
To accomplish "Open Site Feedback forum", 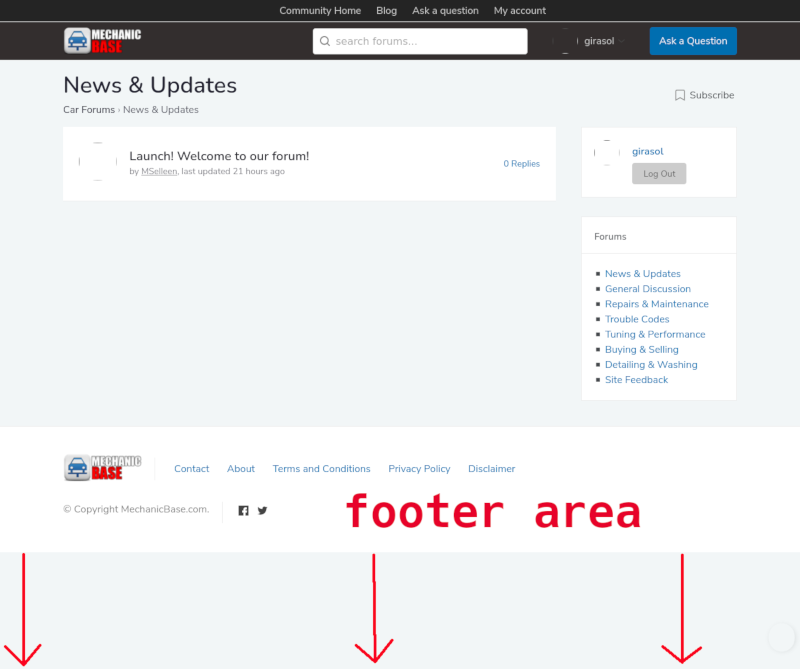I will (x=636, y=380).
